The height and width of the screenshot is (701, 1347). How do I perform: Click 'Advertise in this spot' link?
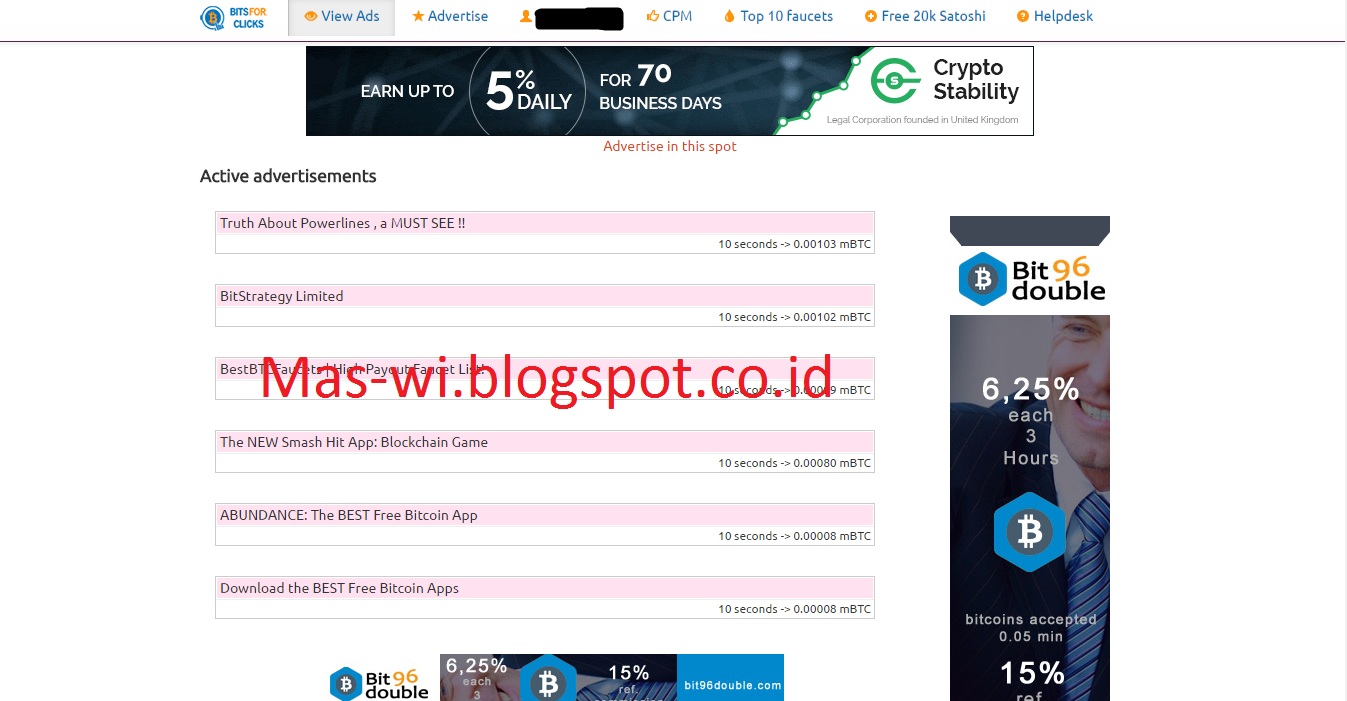click(670, 146)
